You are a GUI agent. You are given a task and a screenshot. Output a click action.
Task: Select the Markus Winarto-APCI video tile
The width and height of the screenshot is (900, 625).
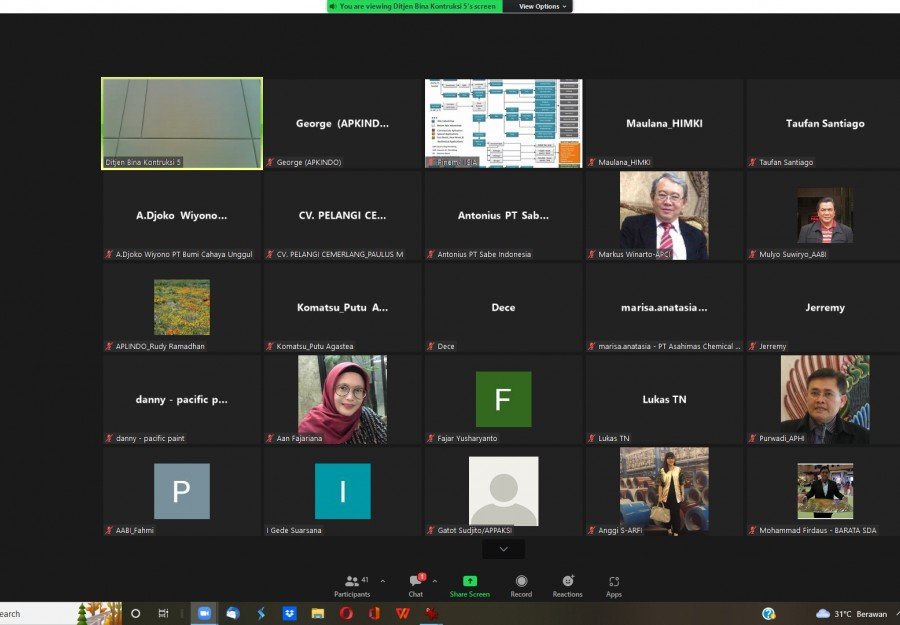click(664, 216)
